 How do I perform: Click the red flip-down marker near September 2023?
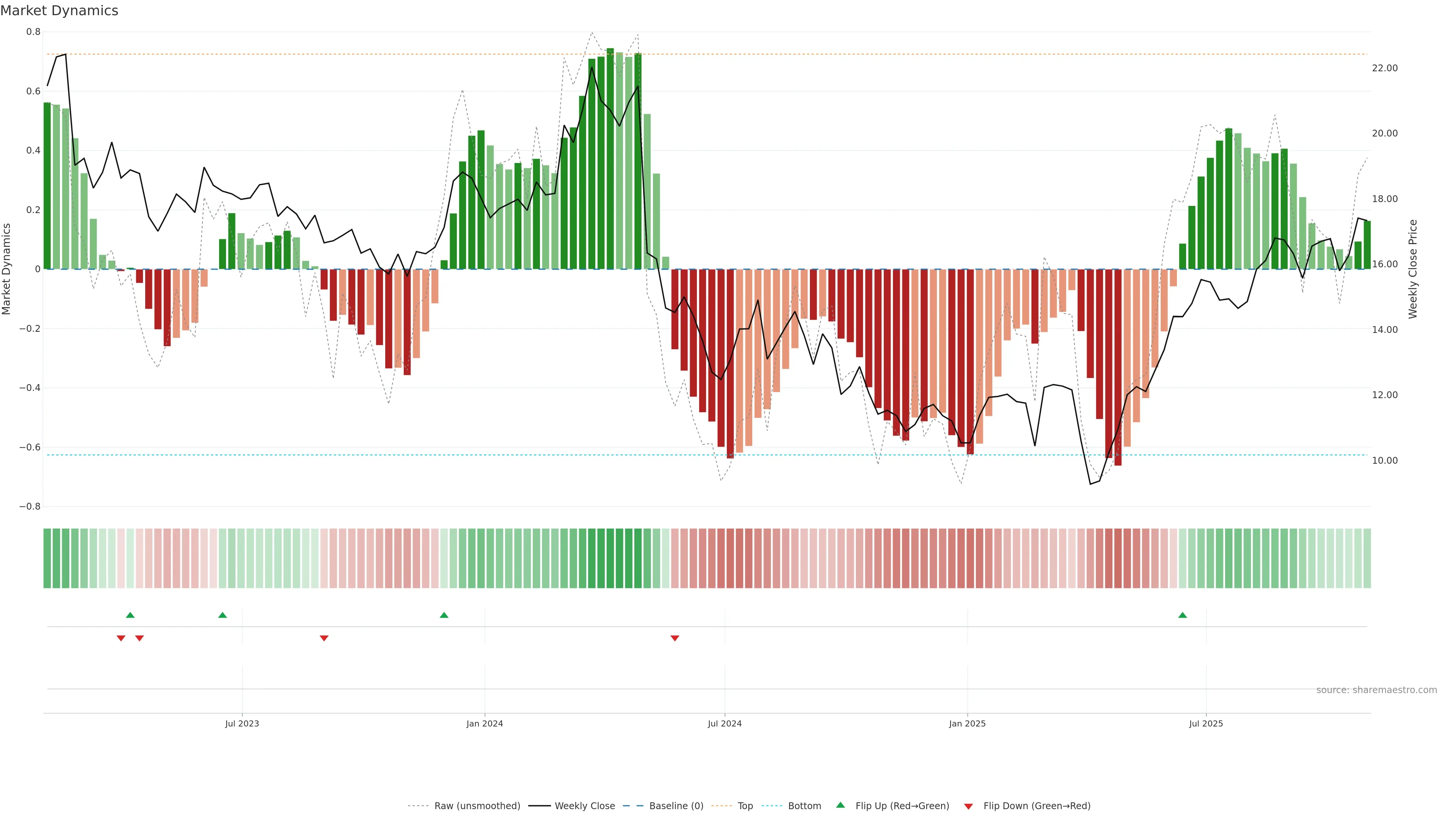324,638
